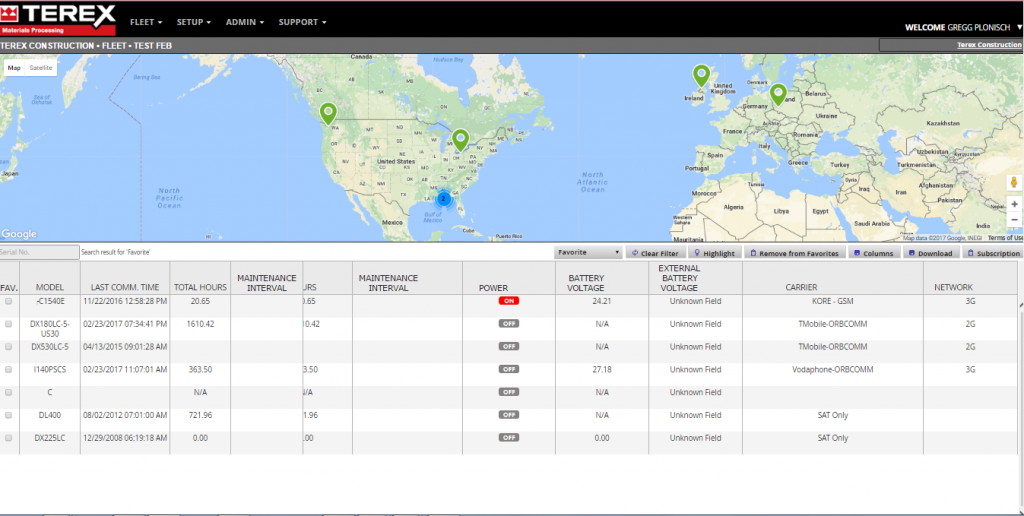1024x516 pixels.
Task: Click the Highlight button
Action: (714, 253)
